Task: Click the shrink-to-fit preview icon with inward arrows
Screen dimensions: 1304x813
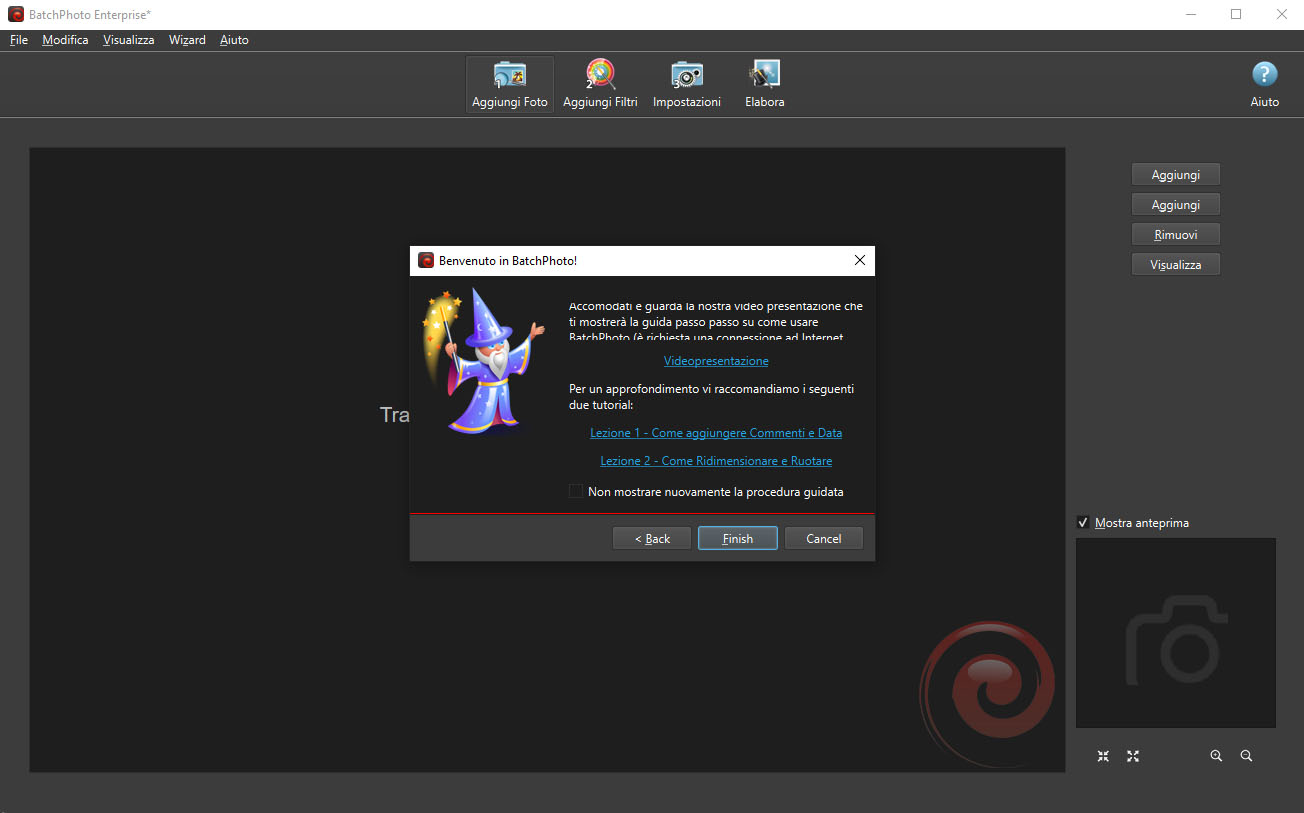Action: click(1103, 756)
